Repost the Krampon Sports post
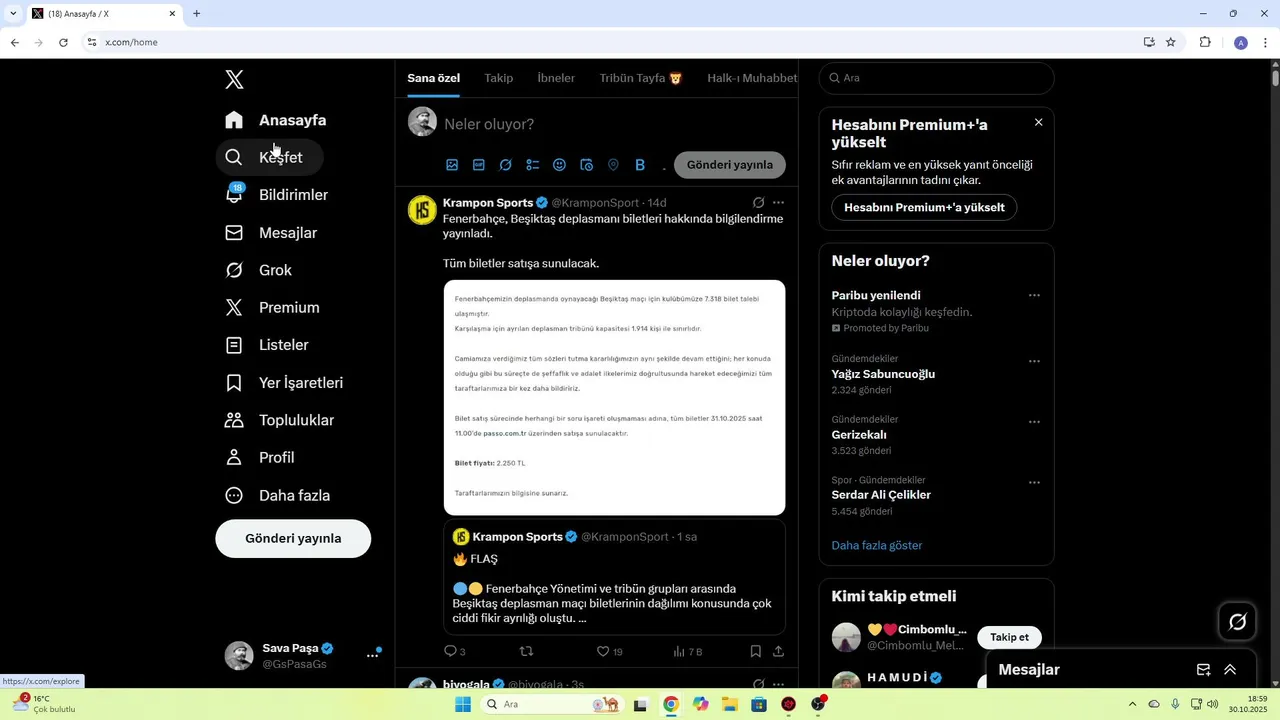The image size is (1280, 720). [527, 651]
